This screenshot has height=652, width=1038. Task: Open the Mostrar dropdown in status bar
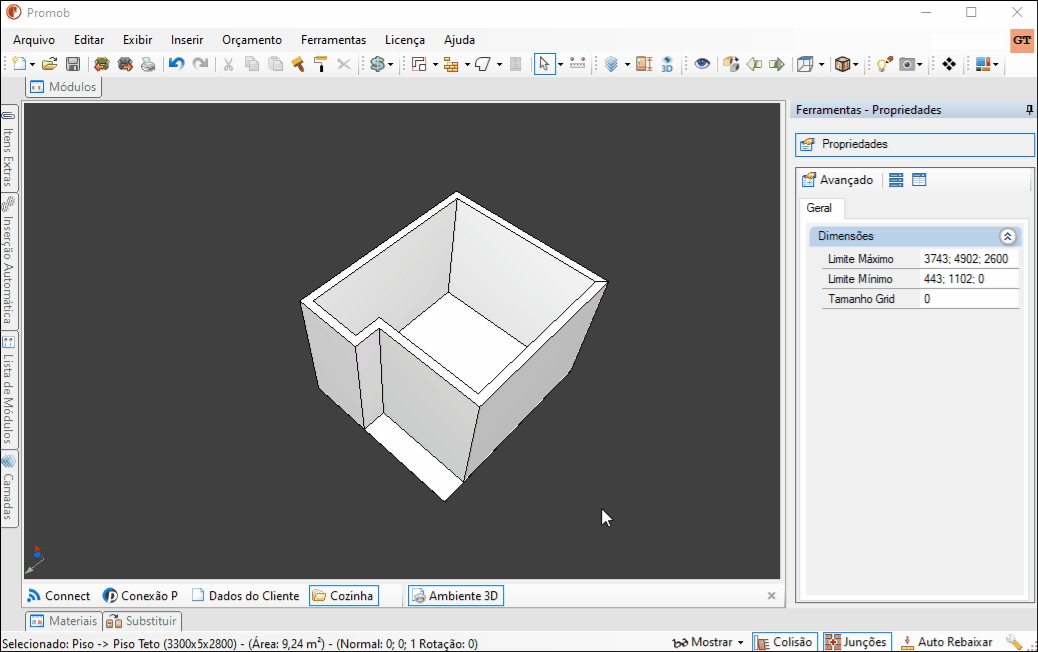(708, 642)
